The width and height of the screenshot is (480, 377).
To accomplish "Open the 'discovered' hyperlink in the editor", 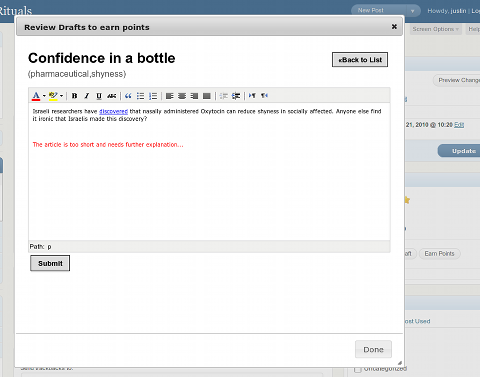I will tap(113, 111).
